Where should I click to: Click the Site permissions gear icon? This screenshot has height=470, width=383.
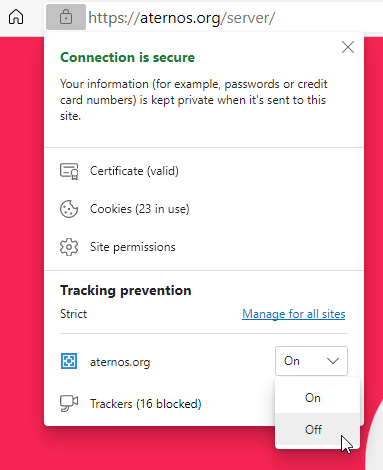click(x=69, y=247)
